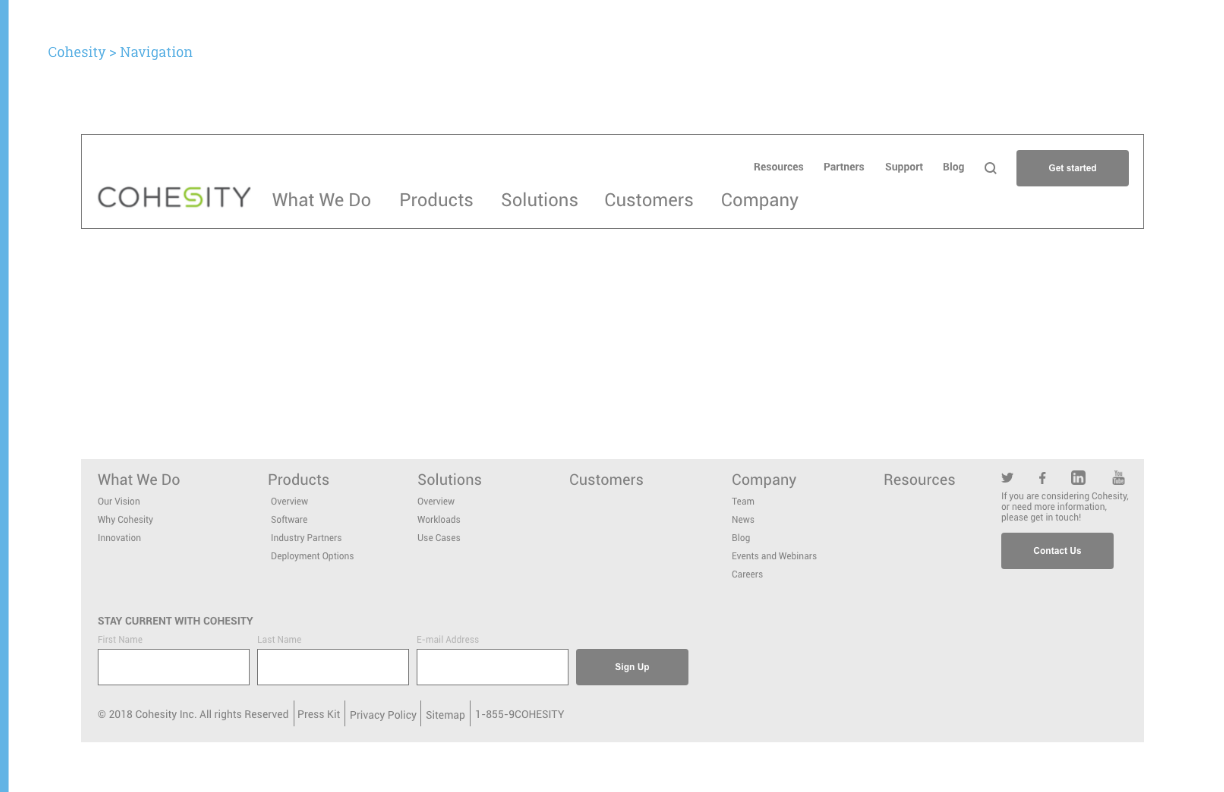
Task: Open the LinkedIn icon in footer
Action: [1078, 478]
